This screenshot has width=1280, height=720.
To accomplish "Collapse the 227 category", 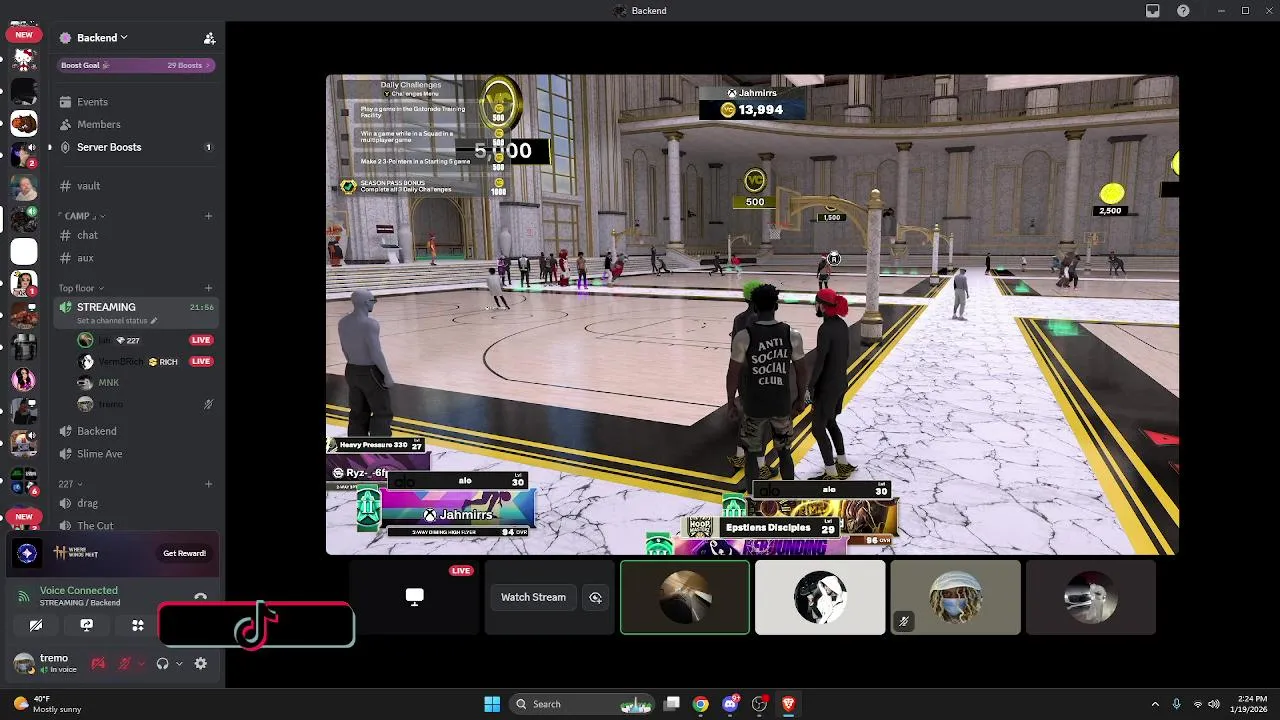I will click(70, 484).
